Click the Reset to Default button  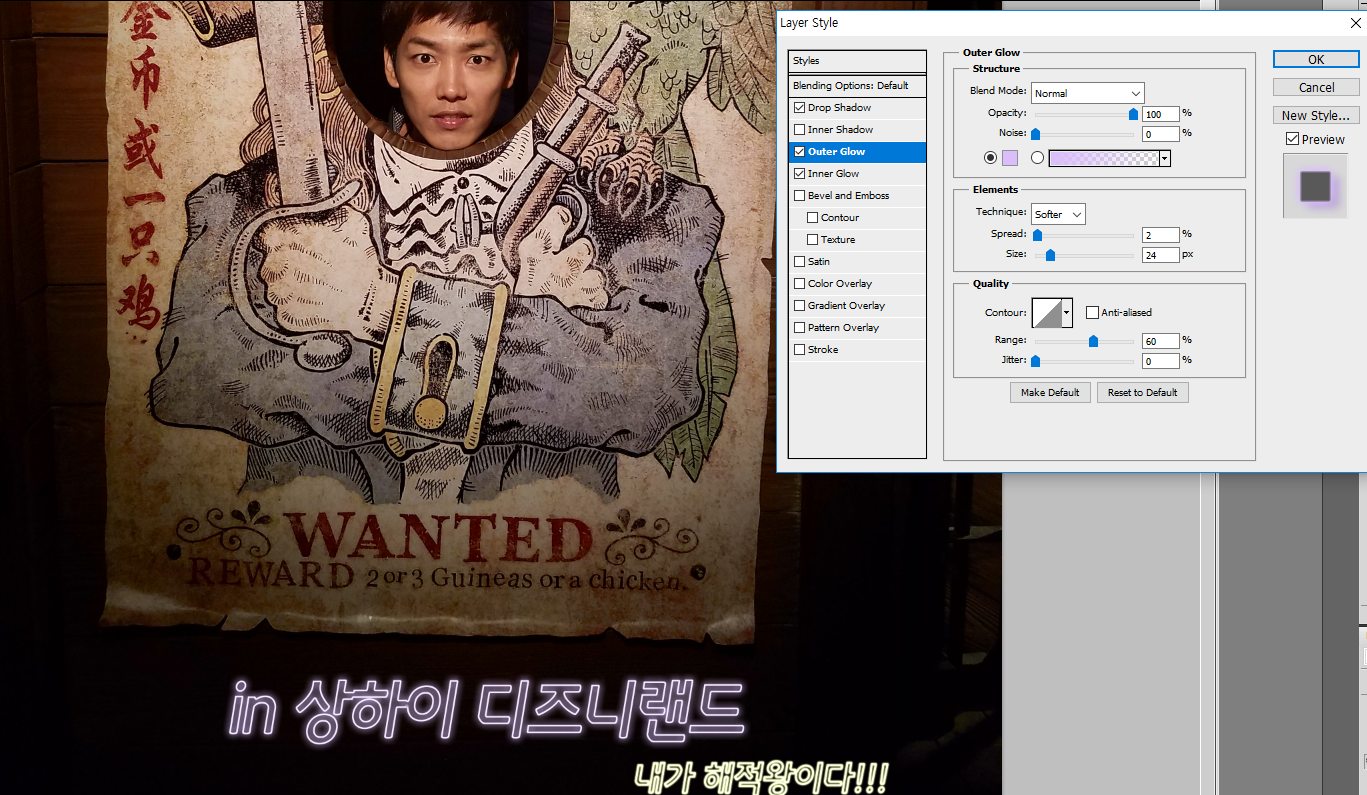coord(1142,393)
